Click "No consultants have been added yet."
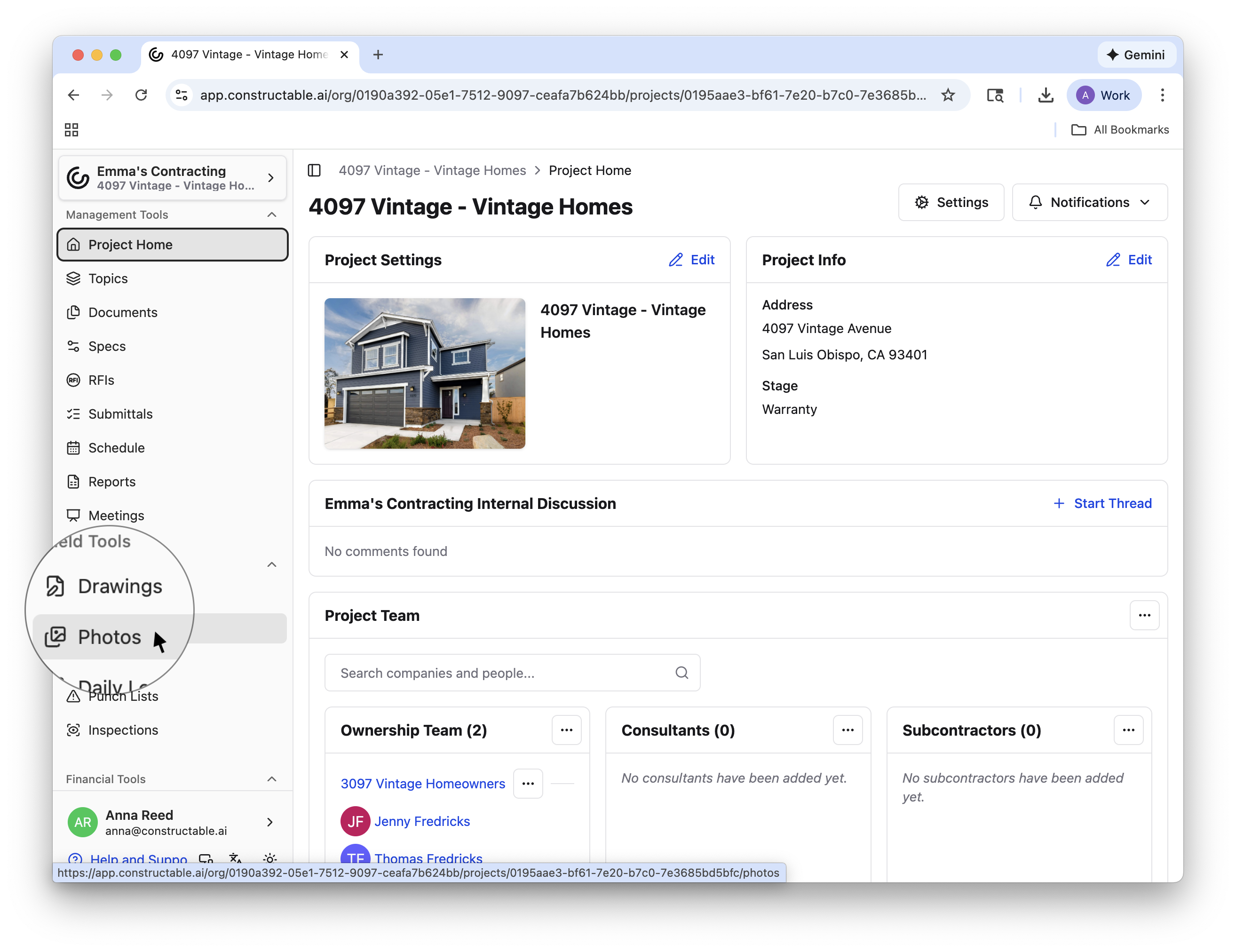 point(734,778)
